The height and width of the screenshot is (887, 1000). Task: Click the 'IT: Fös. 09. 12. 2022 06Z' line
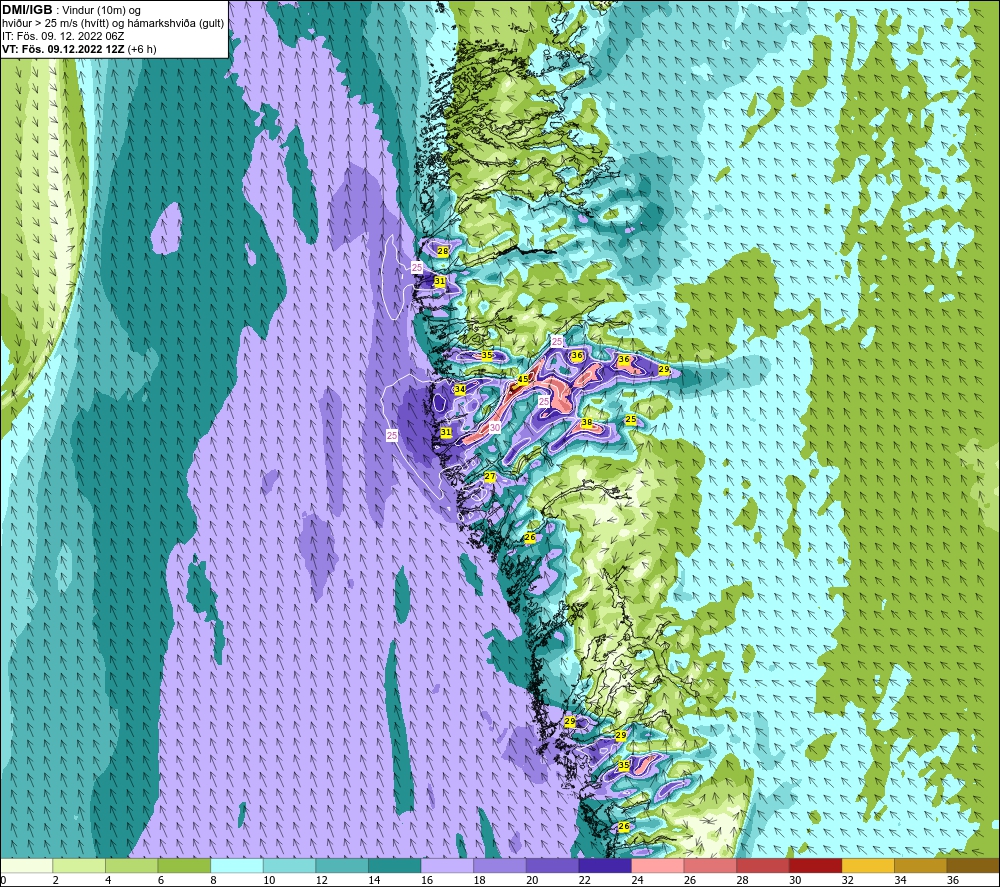coord(63,36)
